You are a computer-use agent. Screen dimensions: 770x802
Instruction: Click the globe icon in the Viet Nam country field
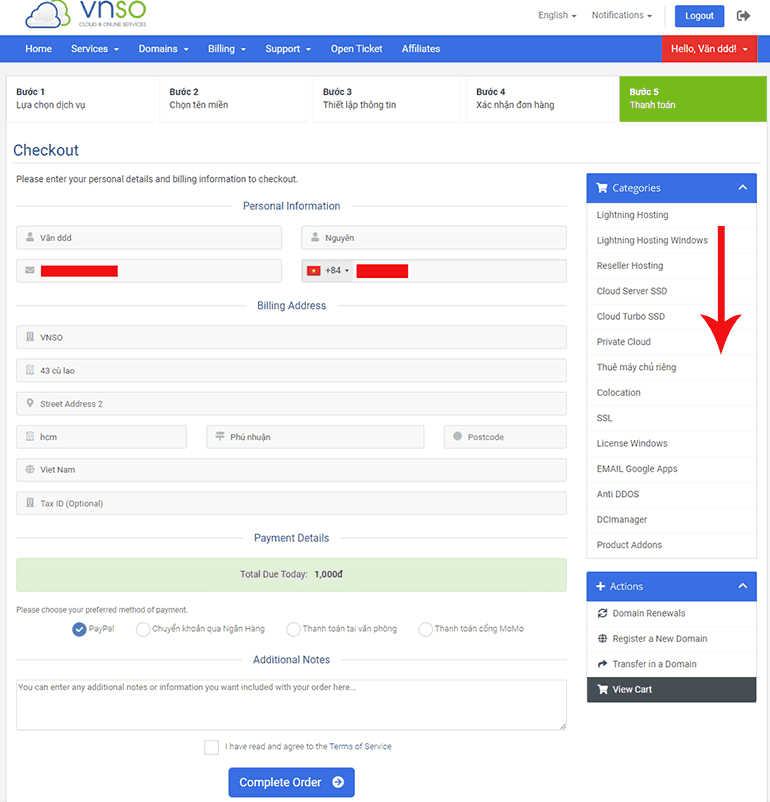tap(30, 469)
